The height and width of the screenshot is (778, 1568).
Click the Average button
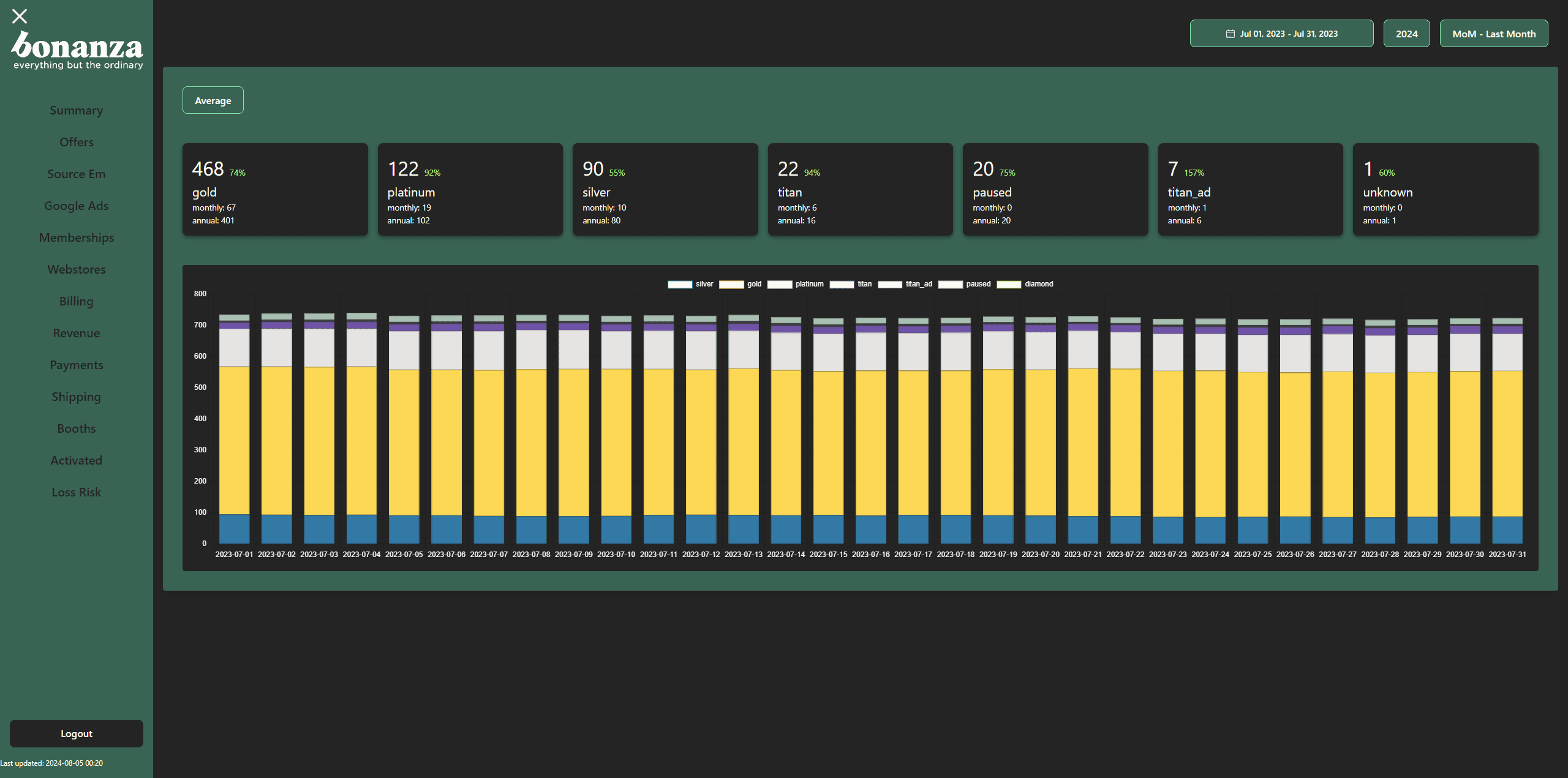click(213, 100)
